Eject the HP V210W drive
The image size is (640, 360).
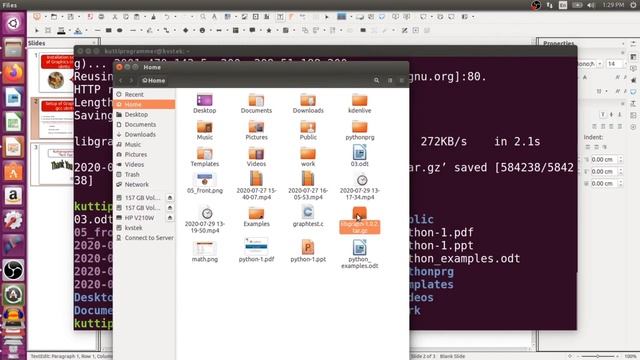pyautogui.click(x=170, y=218)
